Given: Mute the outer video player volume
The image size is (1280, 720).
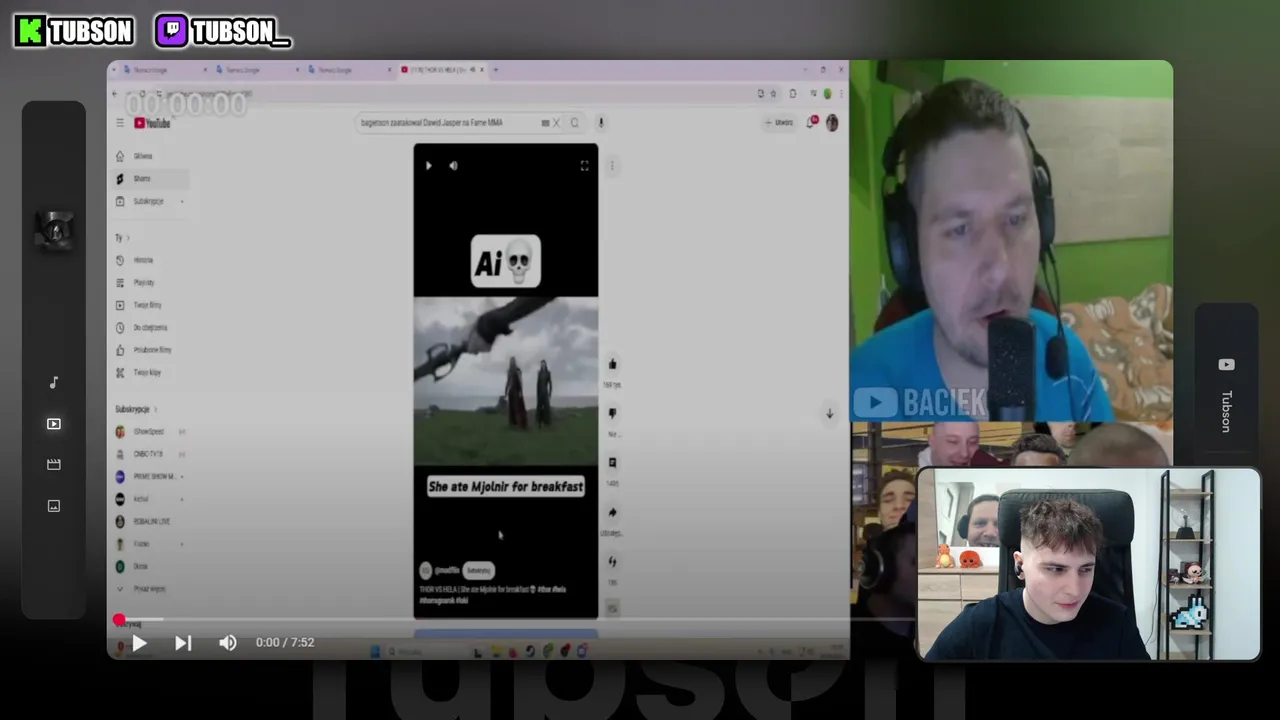Looking at the screenshot, I should (x=228, y=643).
